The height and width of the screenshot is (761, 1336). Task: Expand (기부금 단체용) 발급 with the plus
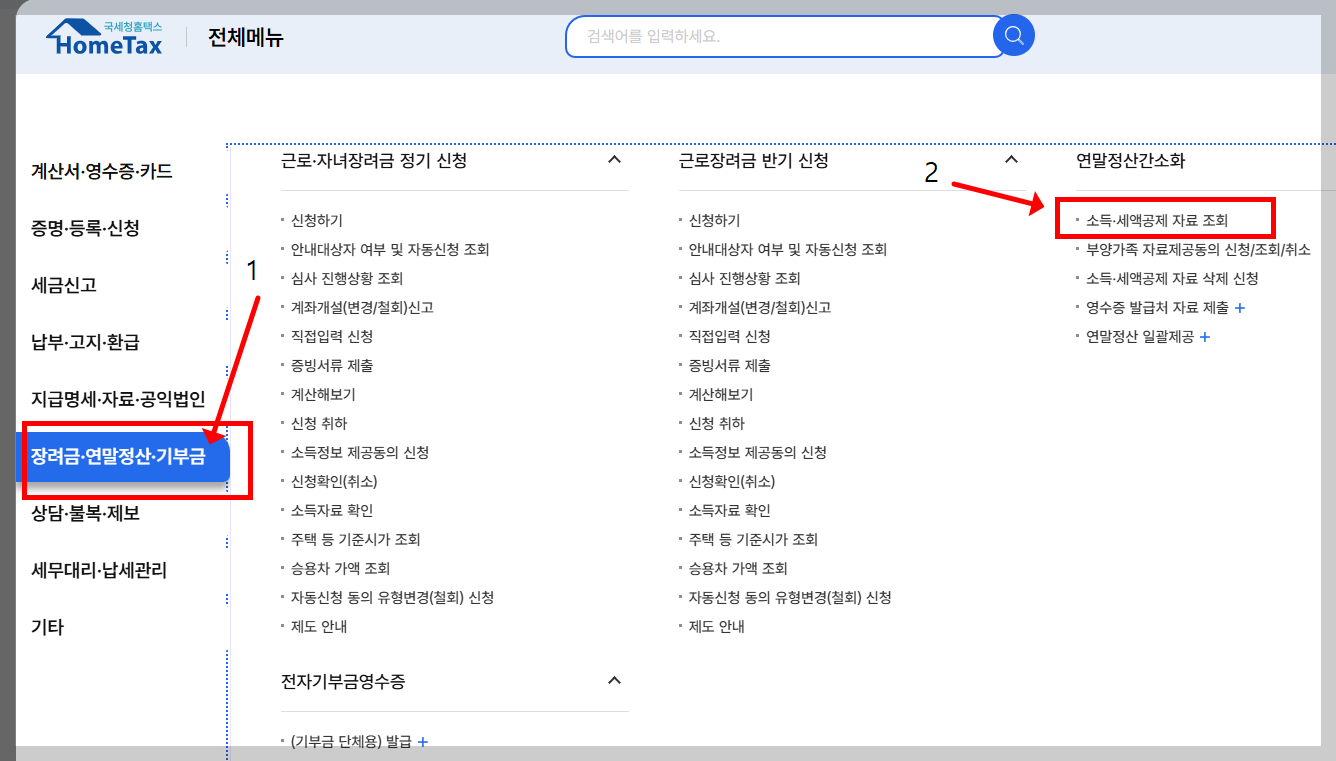pyautogui.click(x=423, y=741)
